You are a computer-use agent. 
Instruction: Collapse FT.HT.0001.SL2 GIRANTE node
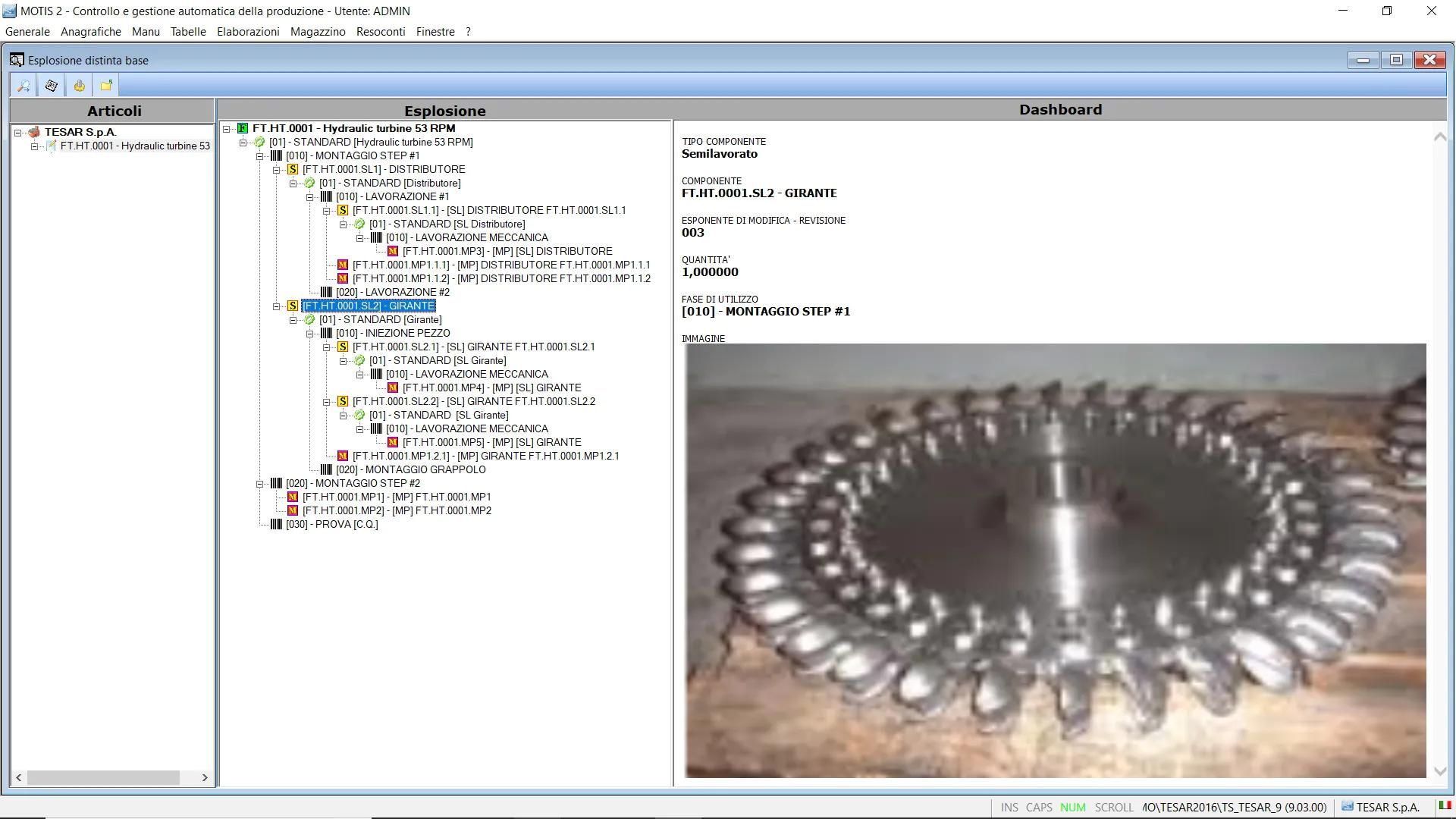coord(277,306)
